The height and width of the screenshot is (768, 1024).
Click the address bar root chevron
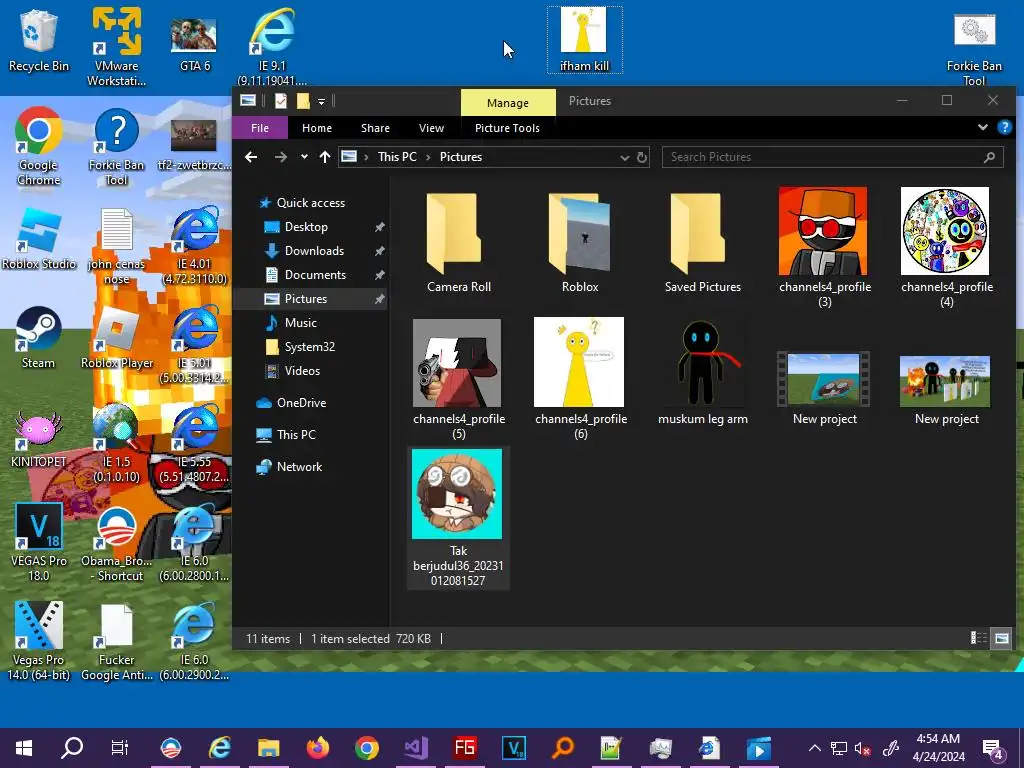[366, 157]
